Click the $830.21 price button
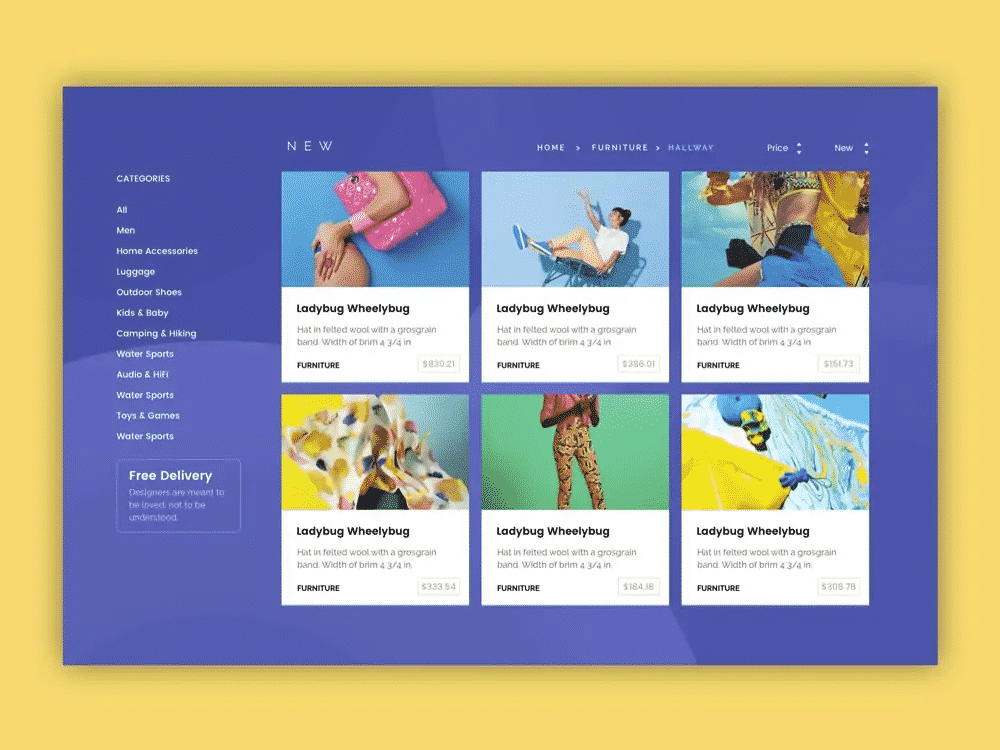This screenshot has height=750, width=1000. (x=439, y=364)
